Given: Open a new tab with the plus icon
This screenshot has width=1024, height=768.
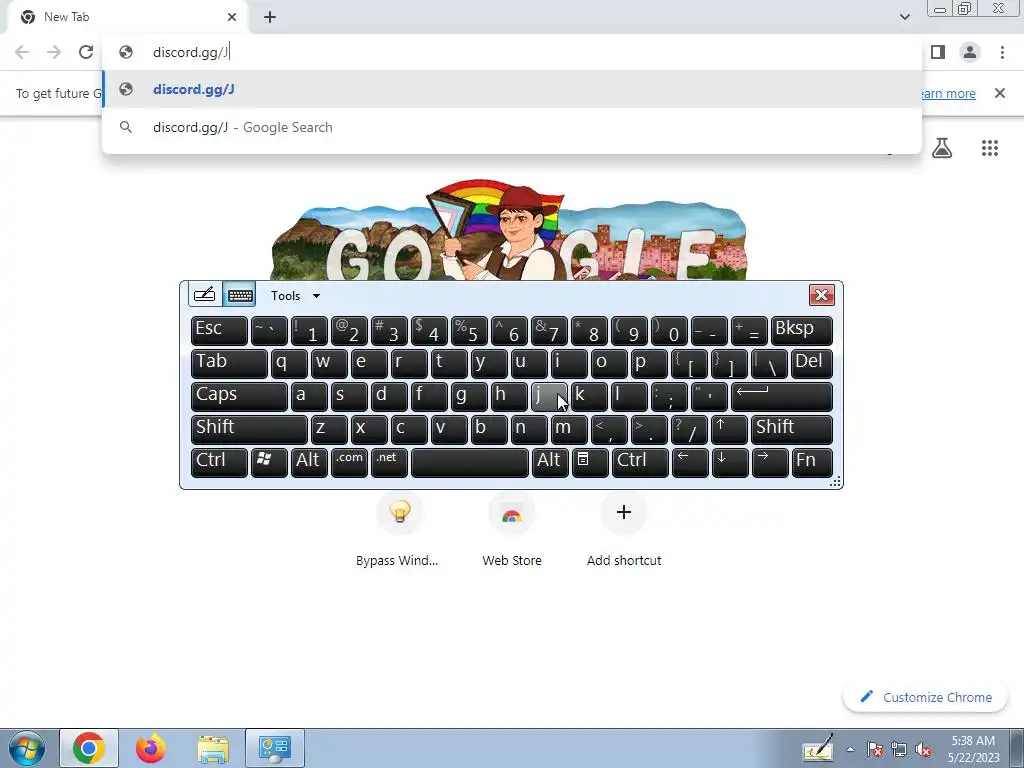Looking at the screenshot, I should pos(270,17).
